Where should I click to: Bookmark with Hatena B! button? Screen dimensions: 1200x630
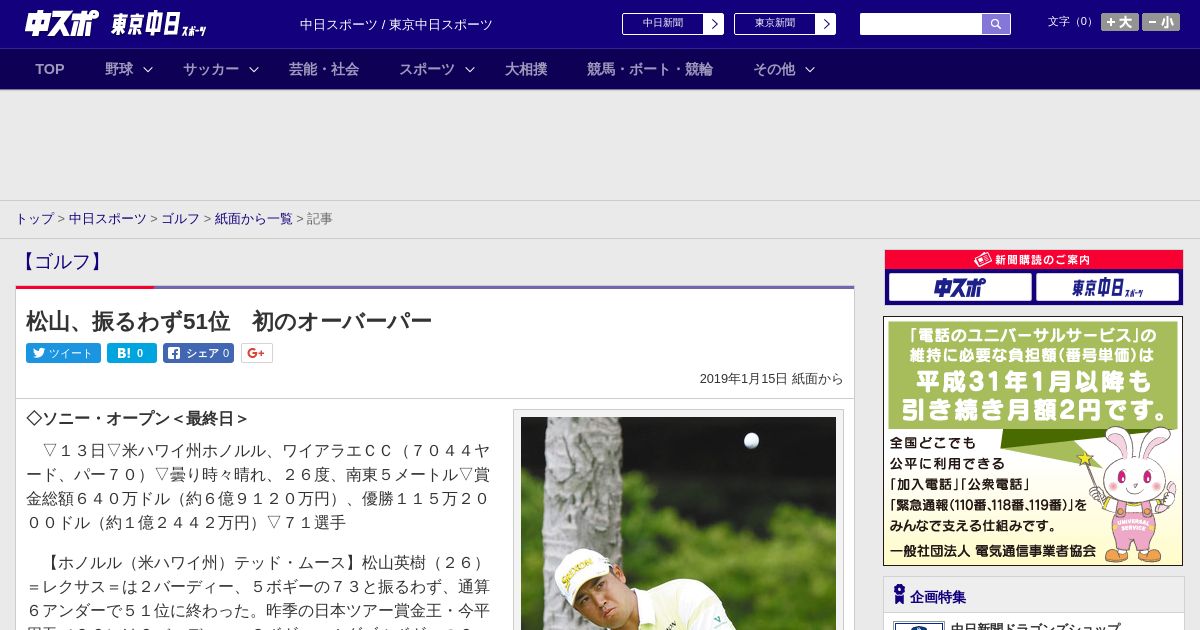click(x=132, y=353)
